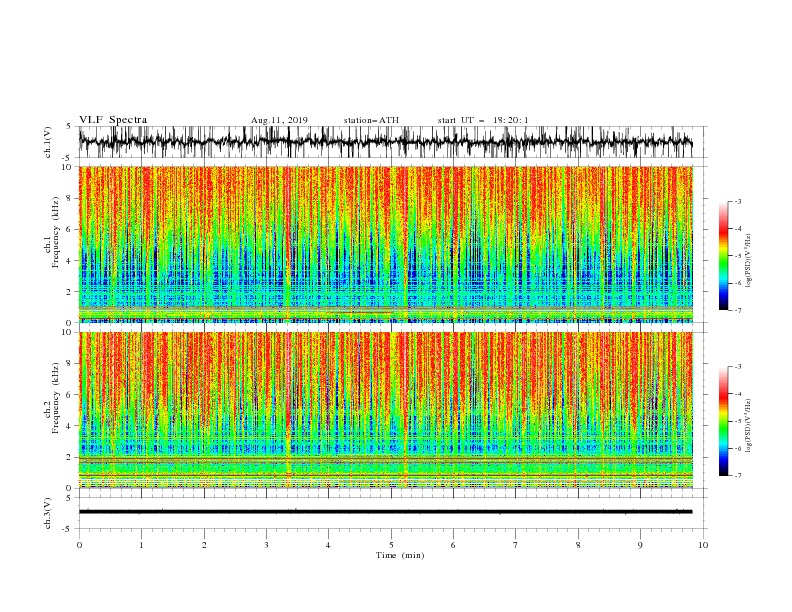Viewport: 792px width, 612px height.
Task: Click the ch.2 spectrogram panel
Action: click(x=386, y=410)
